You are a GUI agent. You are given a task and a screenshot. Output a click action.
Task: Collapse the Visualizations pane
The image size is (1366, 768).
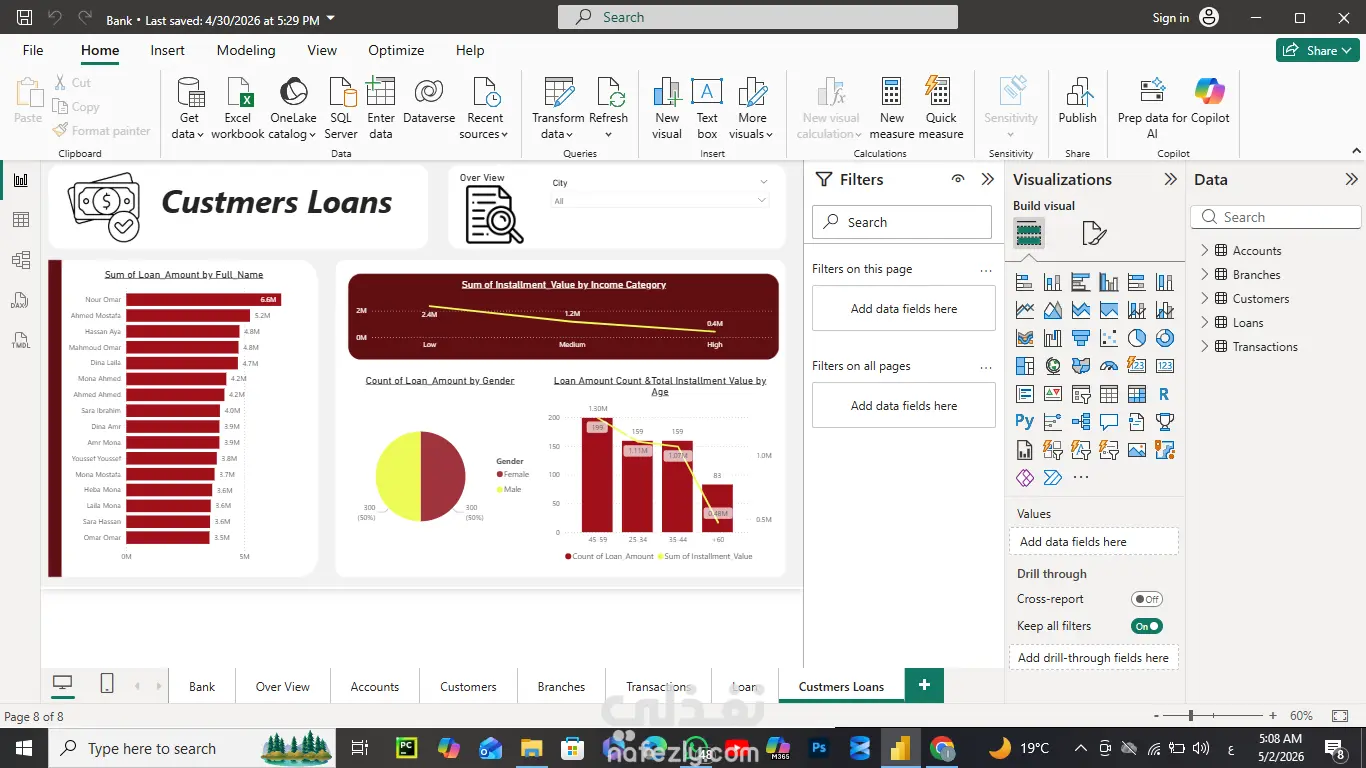coord(1170,179)
